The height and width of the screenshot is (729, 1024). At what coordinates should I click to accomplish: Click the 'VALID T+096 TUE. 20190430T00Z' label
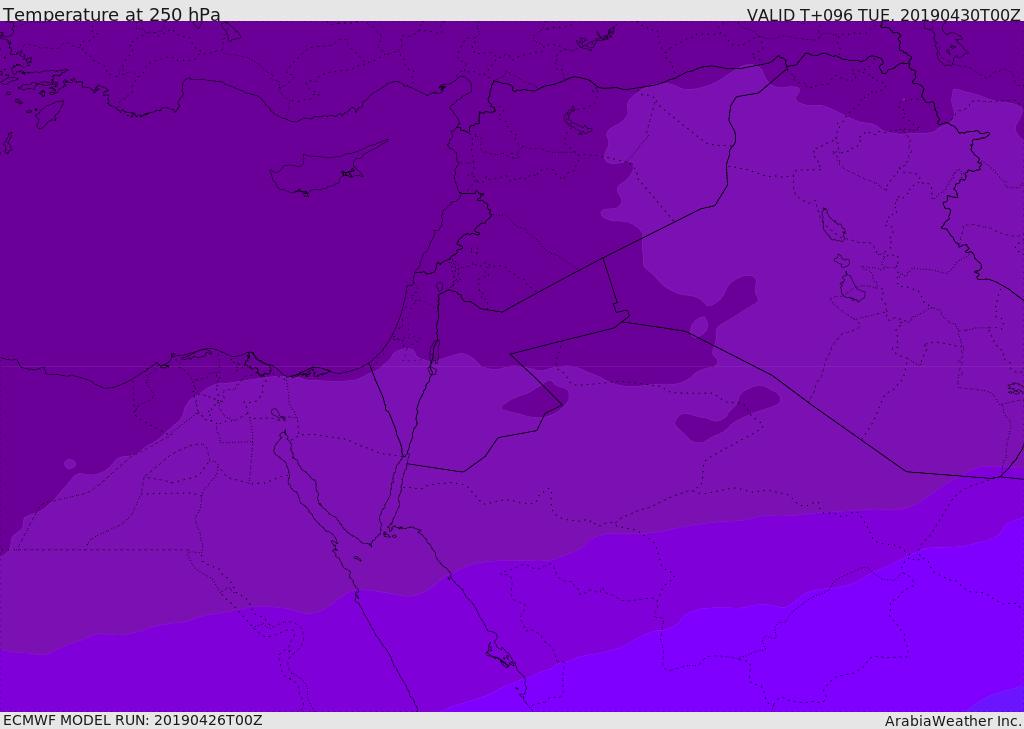(x=884, y=14)
